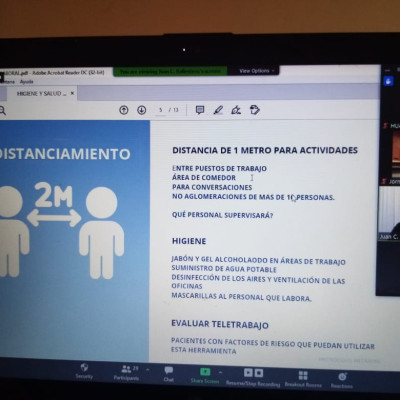
Task: Open the View Options dropdown
Action: (257, 71)
